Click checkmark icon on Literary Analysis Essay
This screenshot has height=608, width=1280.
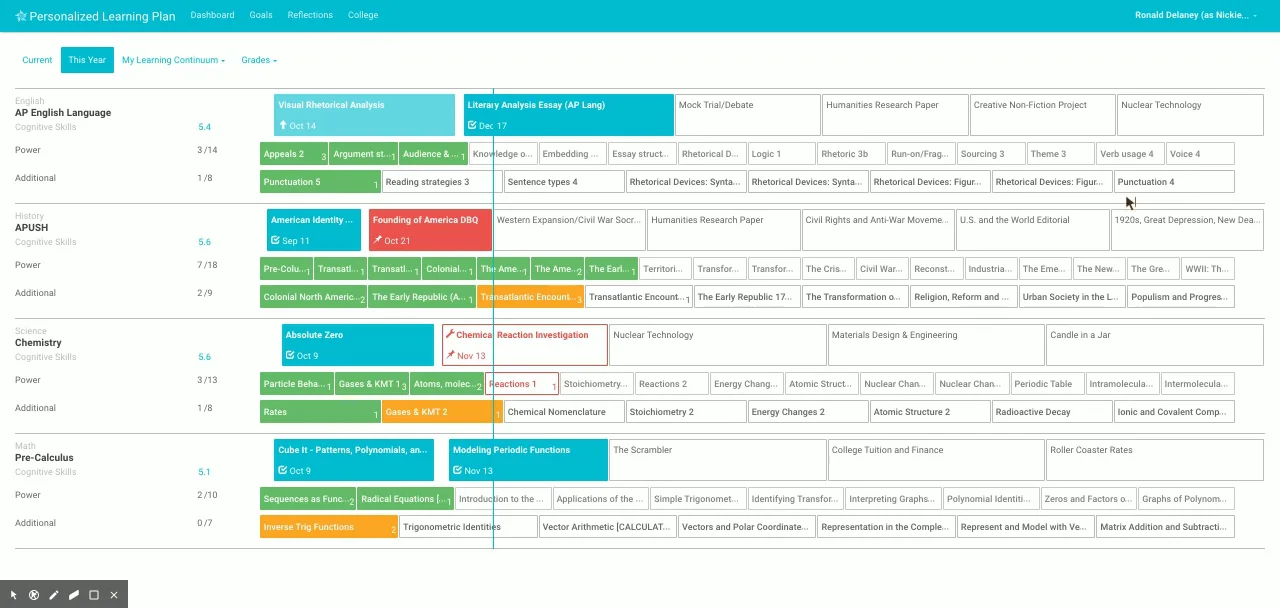472,126
